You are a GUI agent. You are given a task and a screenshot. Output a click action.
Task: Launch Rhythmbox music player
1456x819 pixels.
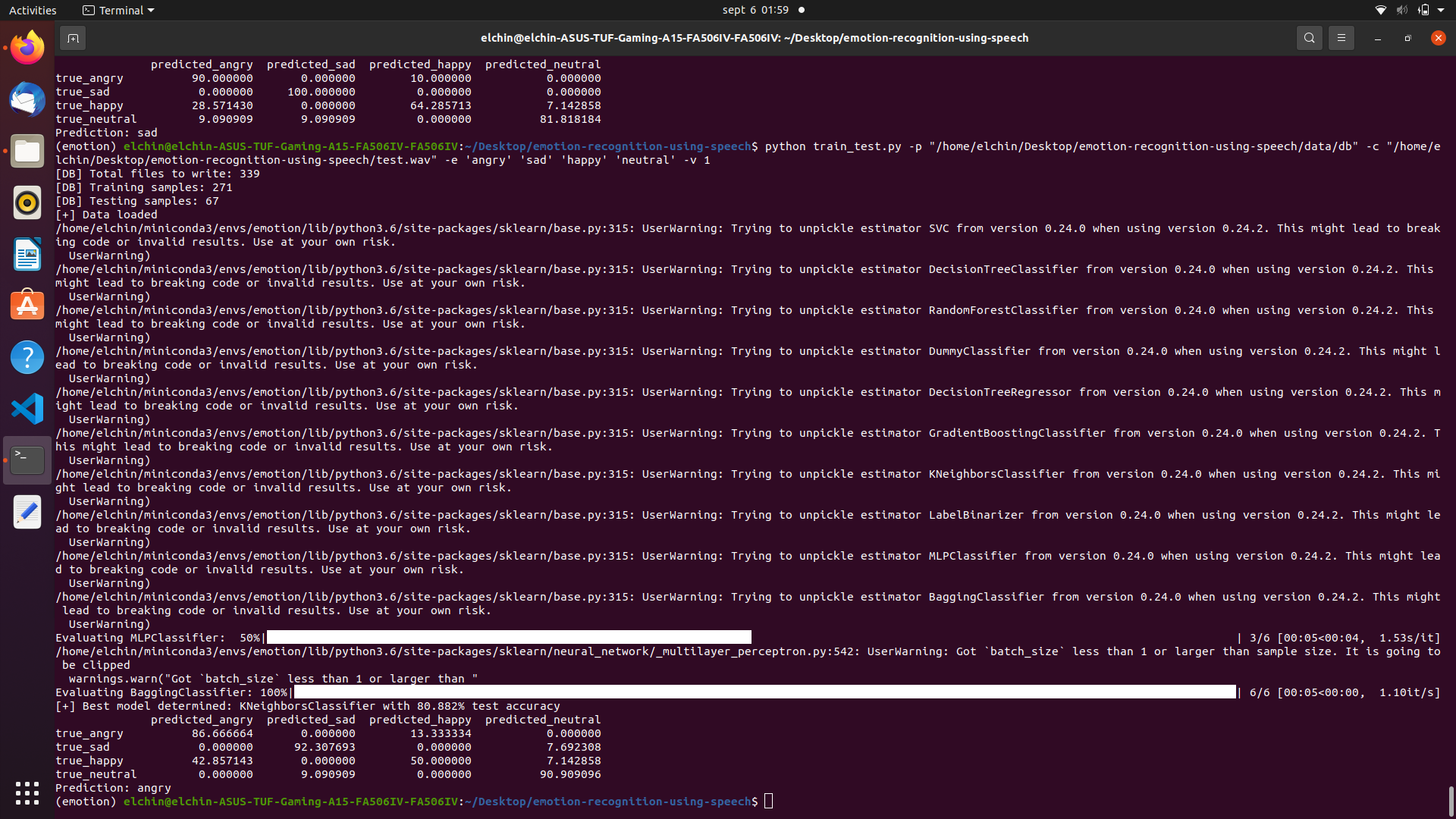click(27, 202)
